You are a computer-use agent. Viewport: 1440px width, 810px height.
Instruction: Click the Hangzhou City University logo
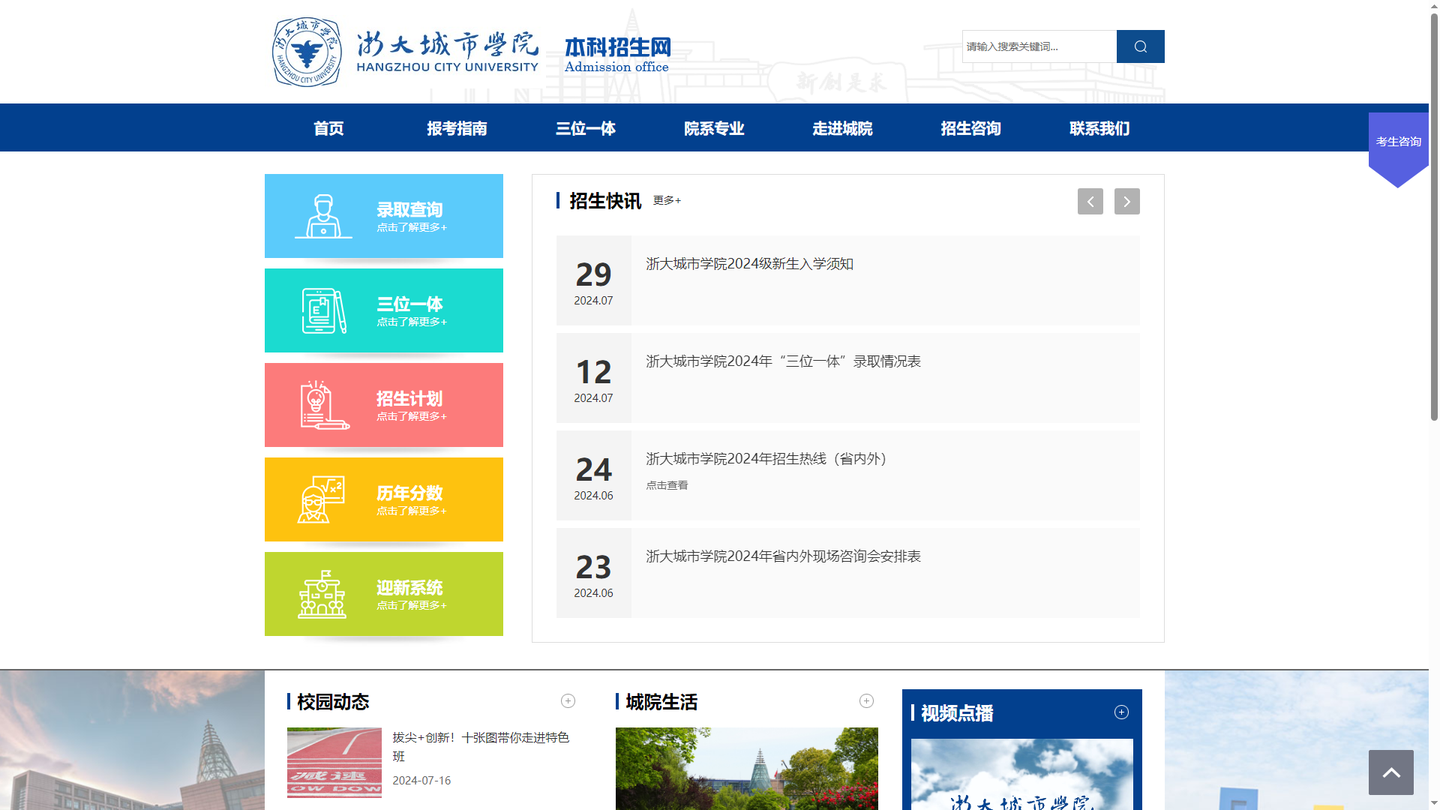[406, 51]
